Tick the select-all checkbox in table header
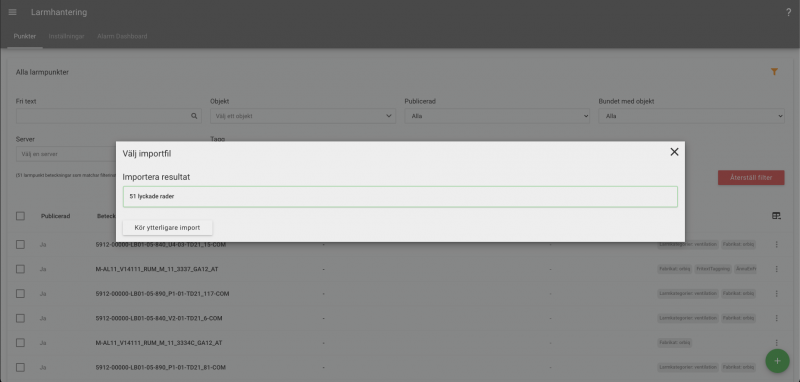The image size is (800, 382). point(20,216)
